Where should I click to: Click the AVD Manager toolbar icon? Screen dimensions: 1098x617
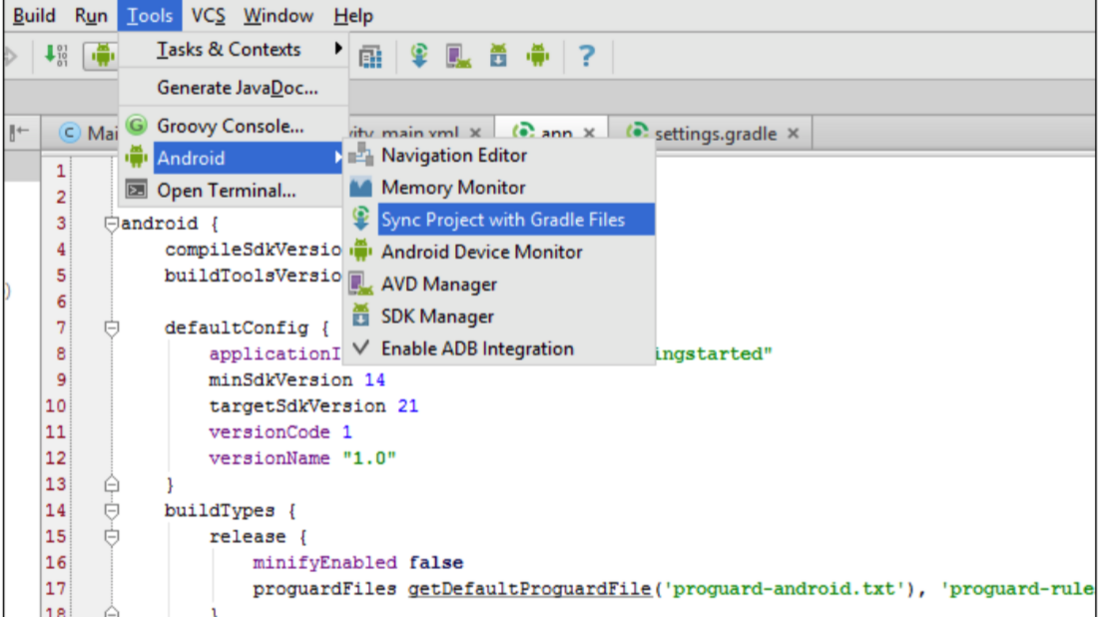pos(459,56)
